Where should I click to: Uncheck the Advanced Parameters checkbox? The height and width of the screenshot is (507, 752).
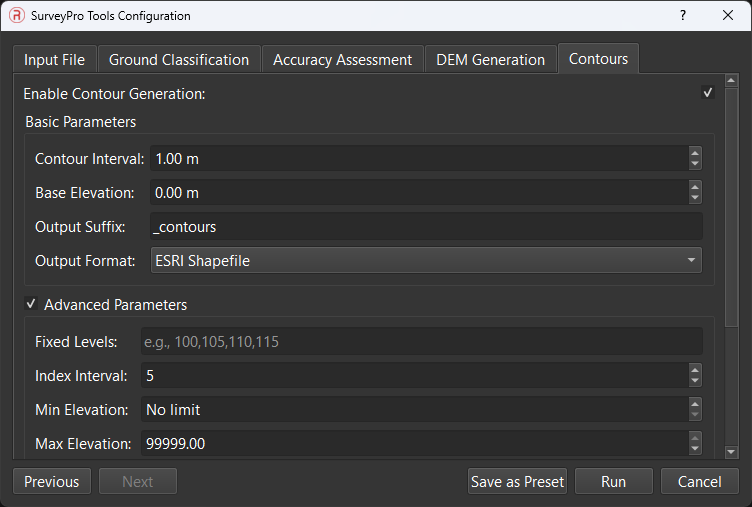[32, 304]
